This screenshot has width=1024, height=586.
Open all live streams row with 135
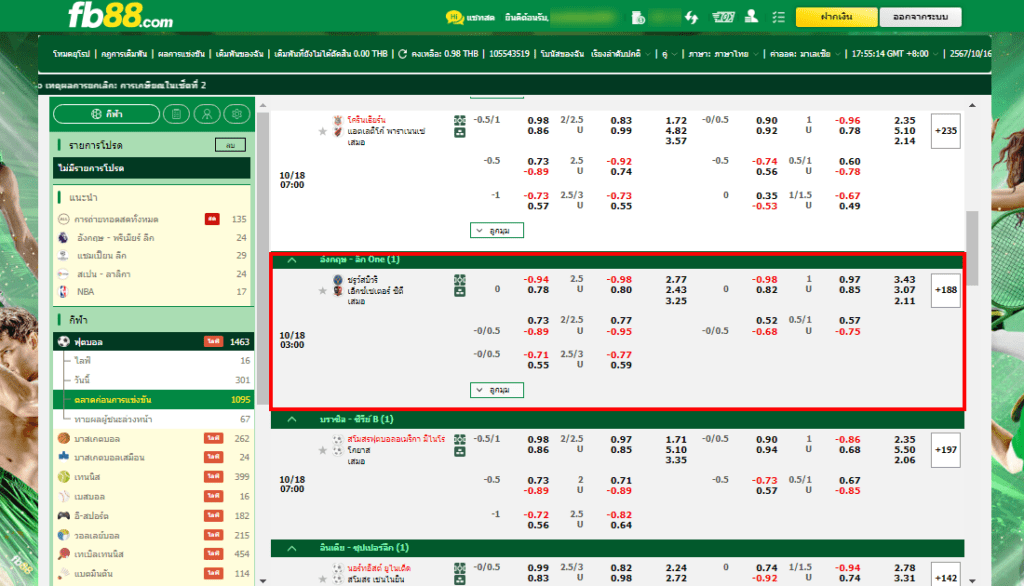tap(153, 220)
